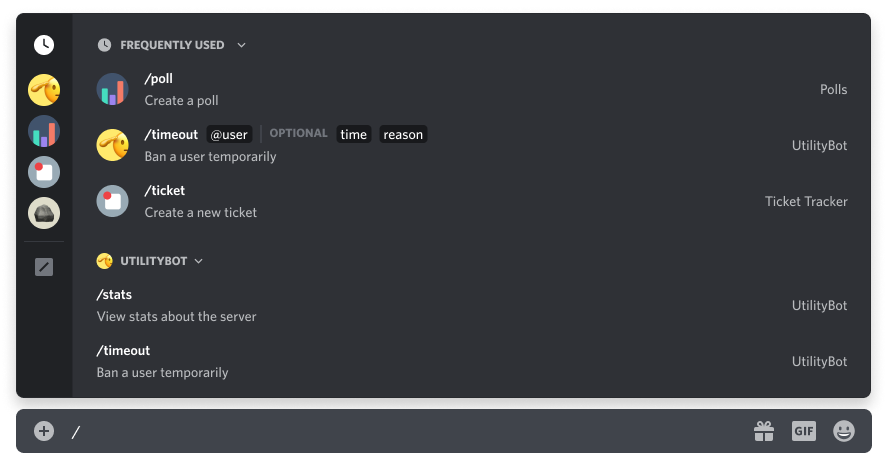
Task: Open the GIF picker
Action: (804, 431)
